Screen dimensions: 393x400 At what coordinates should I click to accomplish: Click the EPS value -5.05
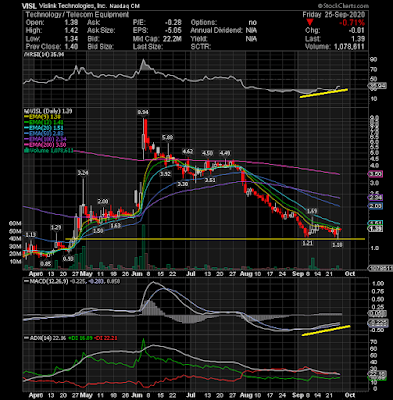point(173,31)
